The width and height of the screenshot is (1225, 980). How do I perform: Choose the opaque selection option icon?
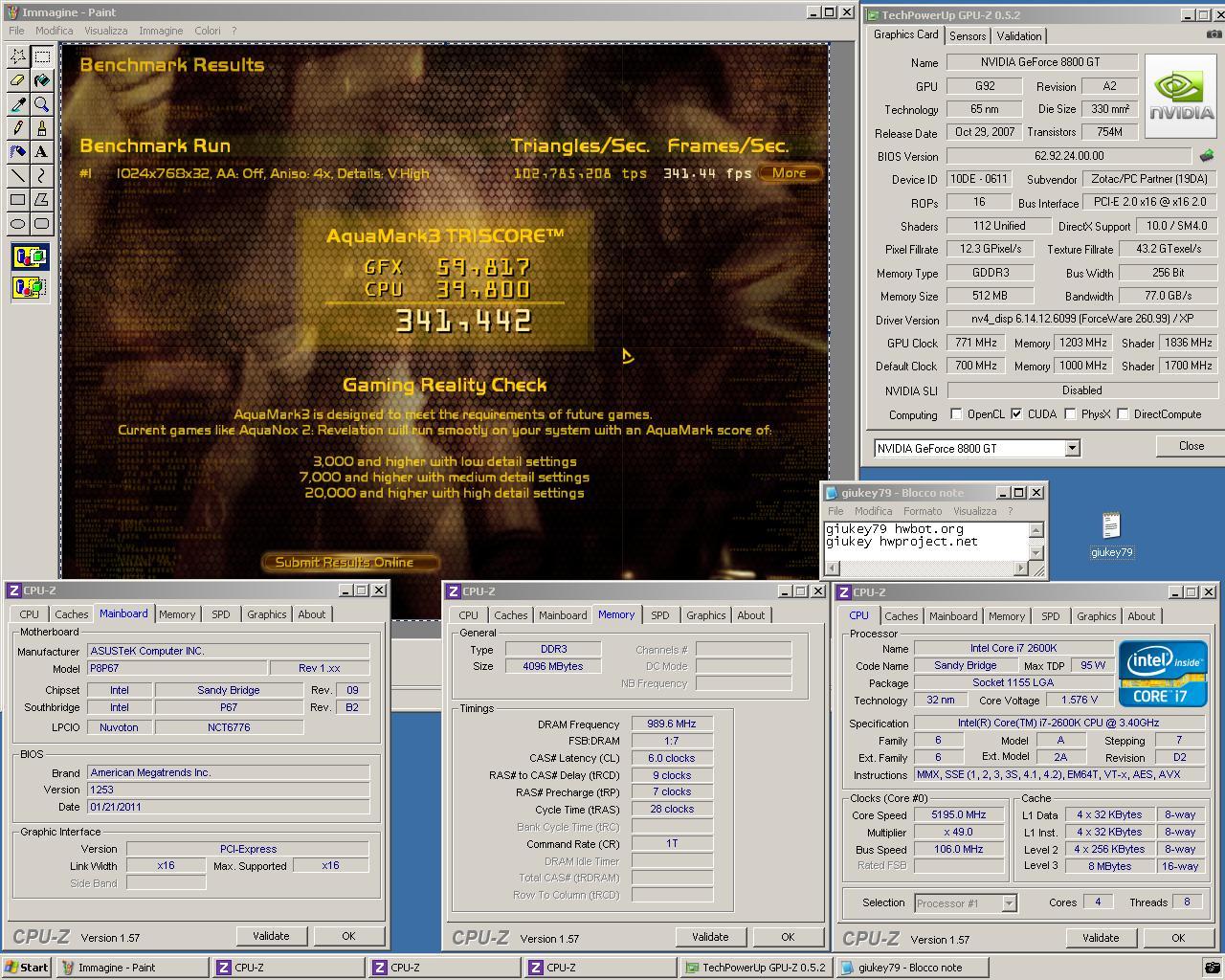(30, 256)
